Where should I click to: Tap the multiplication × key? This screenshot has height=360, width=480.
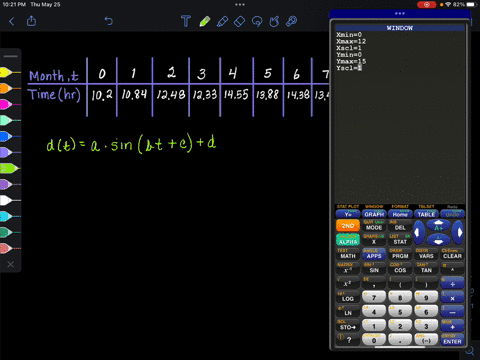click(452, 298)
